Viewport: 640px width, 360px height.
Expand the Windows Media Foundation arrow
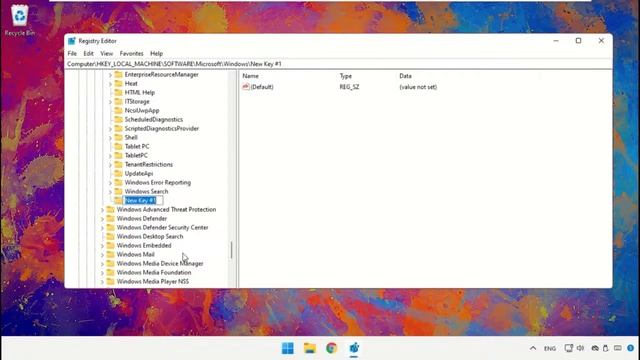click(102, 273)
